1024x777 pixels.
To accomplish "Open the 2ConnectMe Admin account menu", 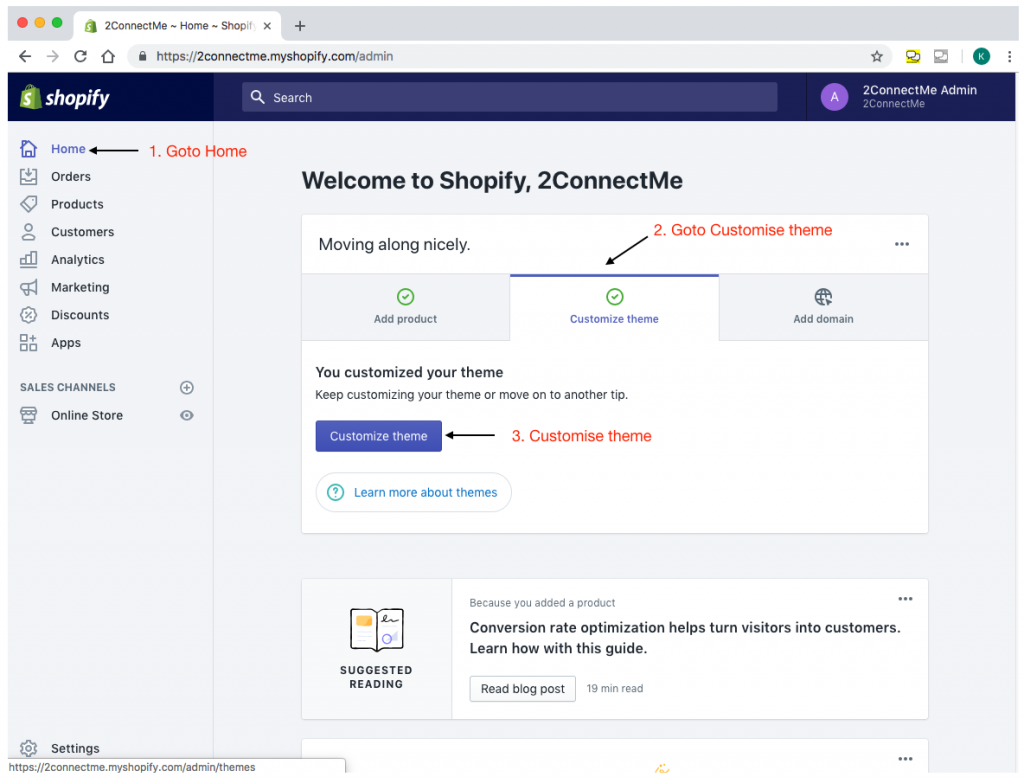I will click(911, 97).
